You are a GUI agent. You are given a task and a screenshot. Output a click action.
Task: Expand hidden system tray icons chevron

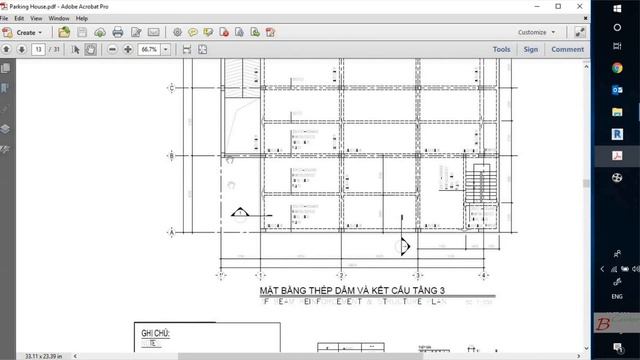point(602,269)
